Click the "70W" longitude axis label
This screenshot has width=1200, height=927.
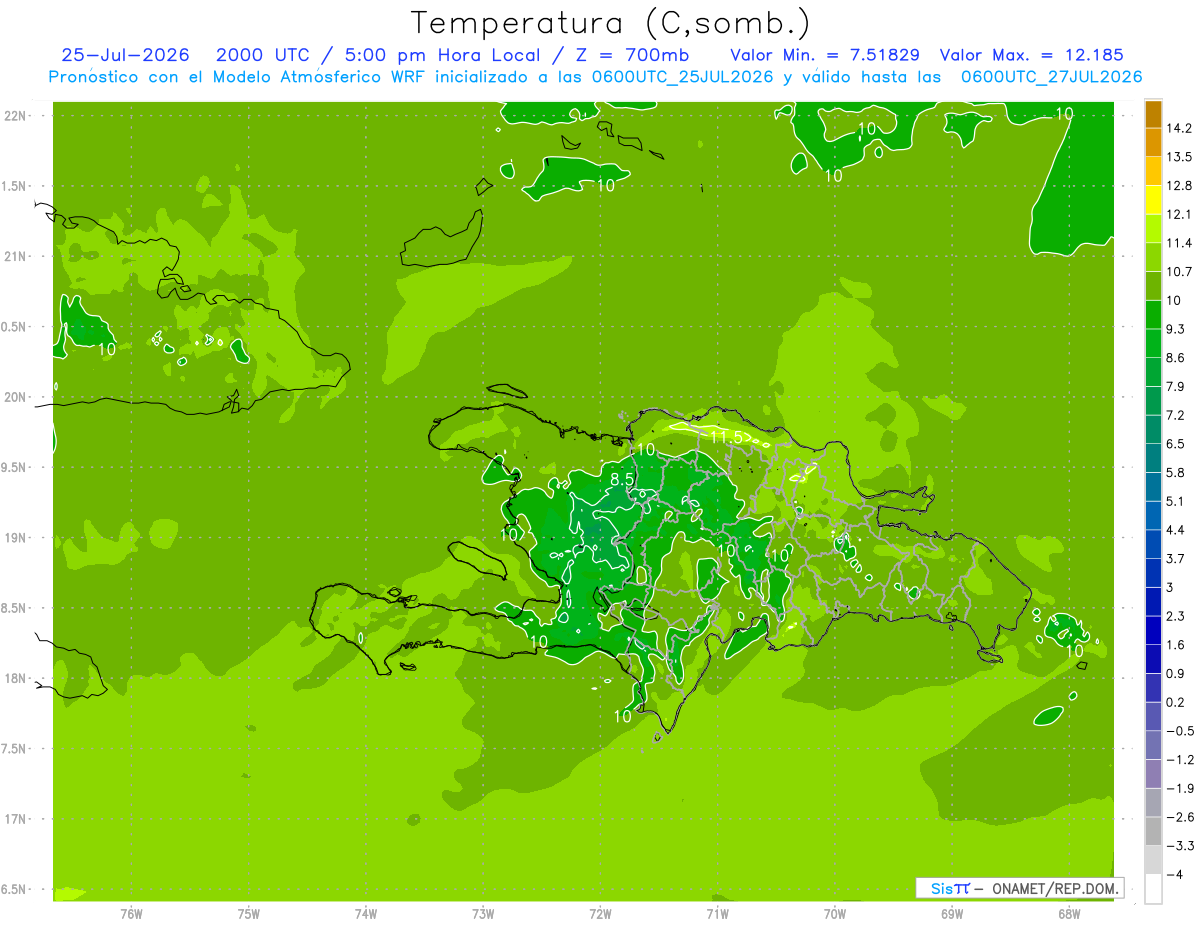(x=835, y=913)
